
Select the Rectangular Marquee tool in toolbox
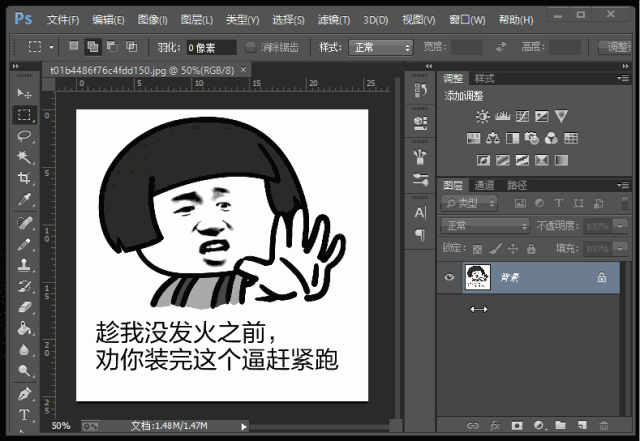point(24,115)
